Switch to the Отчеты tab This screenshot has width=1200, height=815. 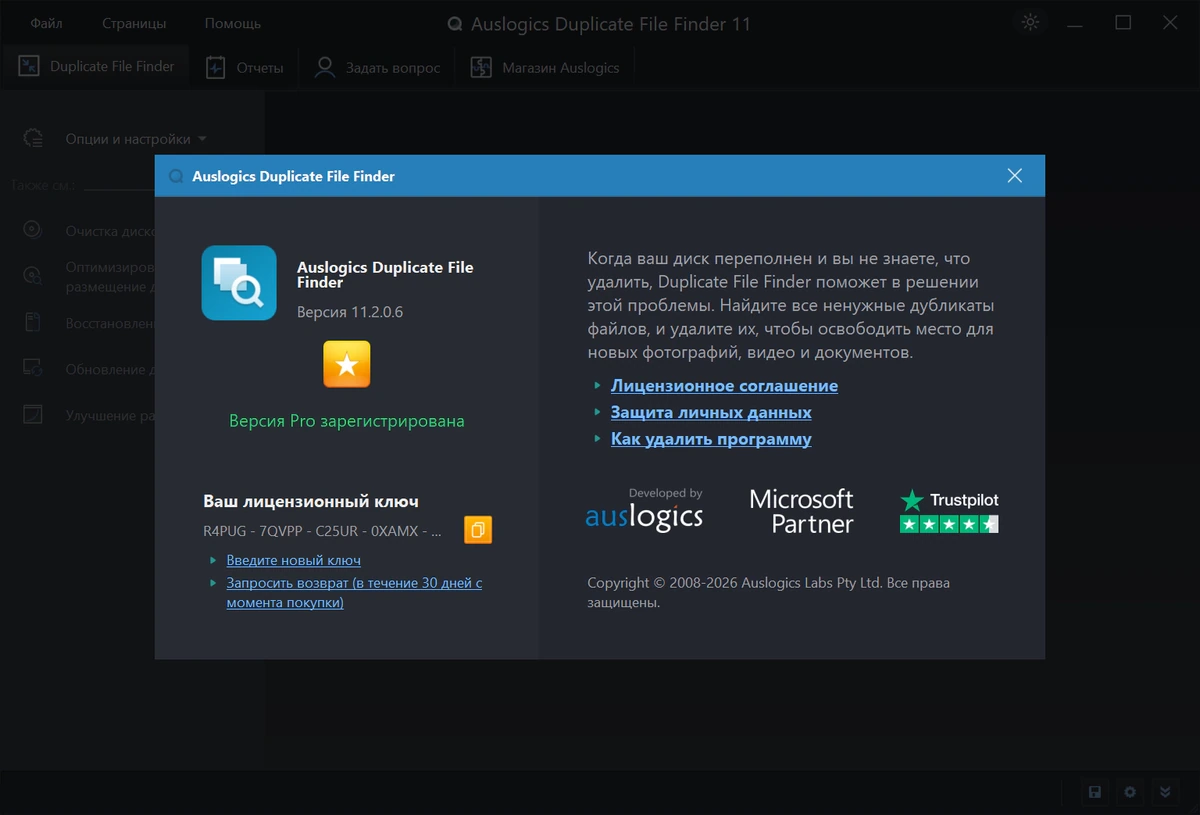(x=246, y=67)
